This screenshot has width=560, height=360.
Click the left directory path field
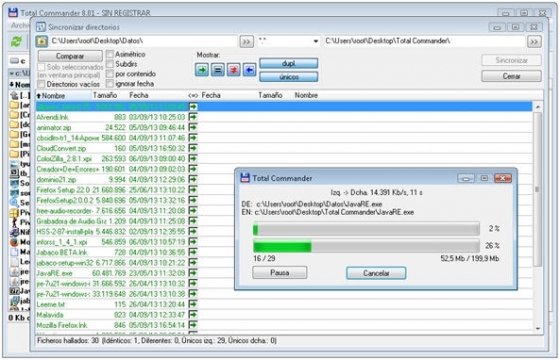[143, 41]
